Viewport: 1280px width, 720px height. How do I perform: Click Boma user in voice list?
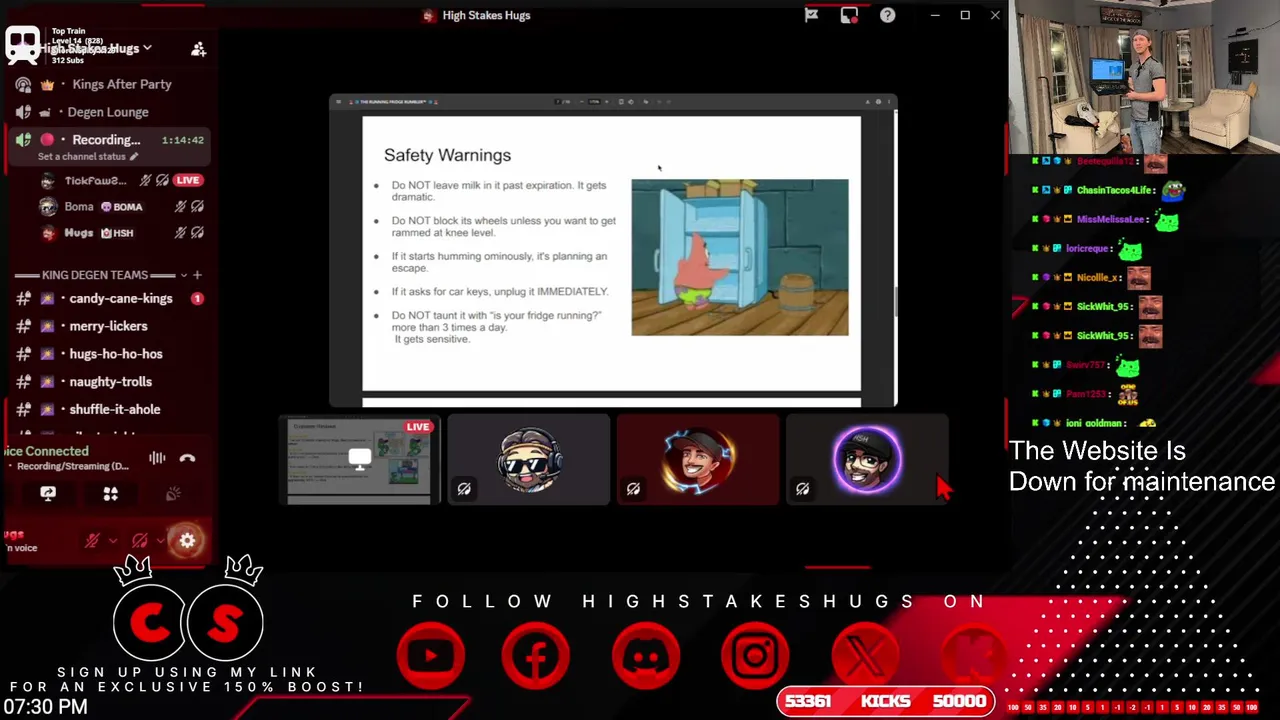pos(79,207)
